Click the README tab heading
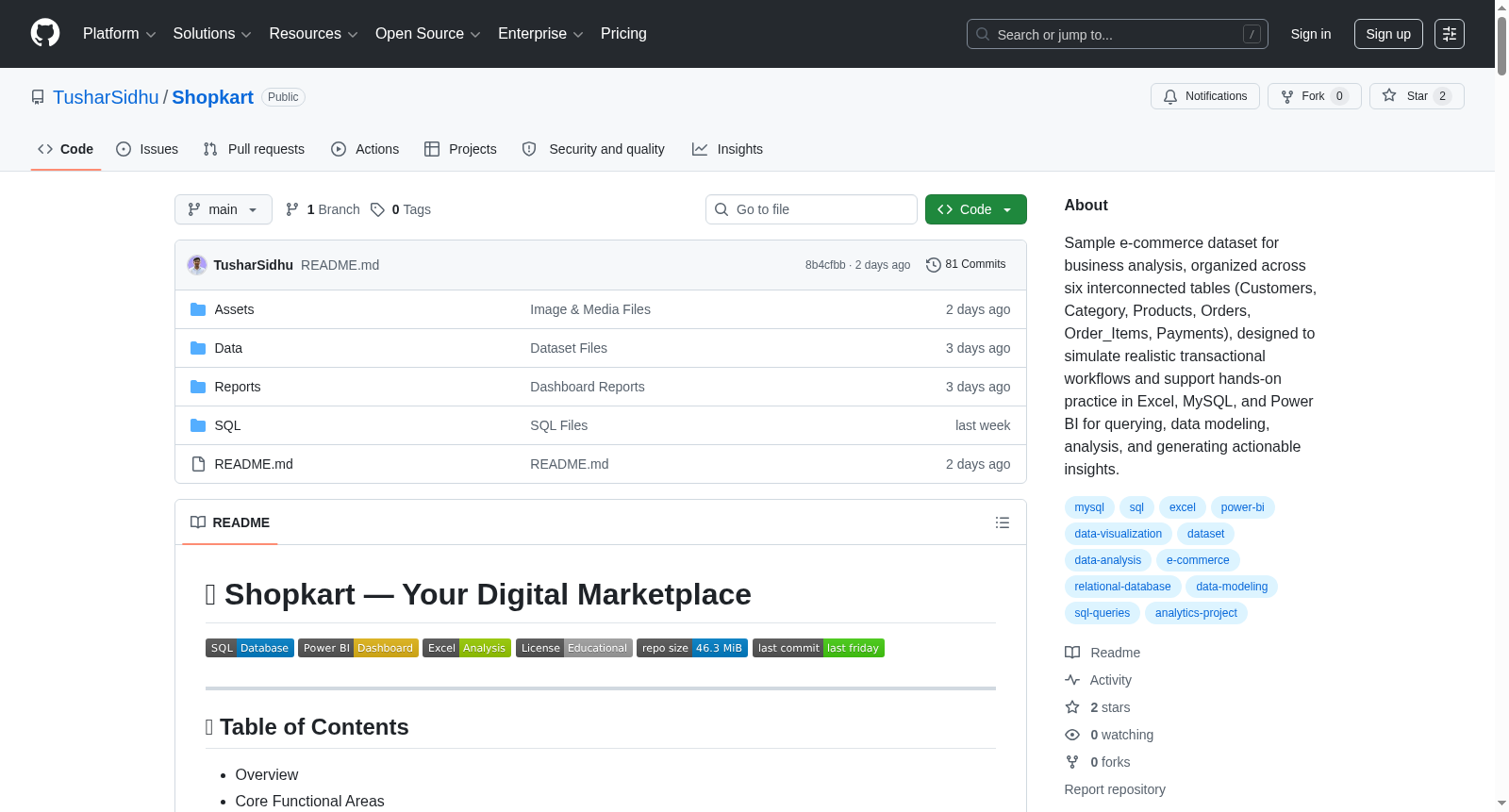Image resolution: width=1509 pixels, height=812 pixels. (x=230, y=522)
